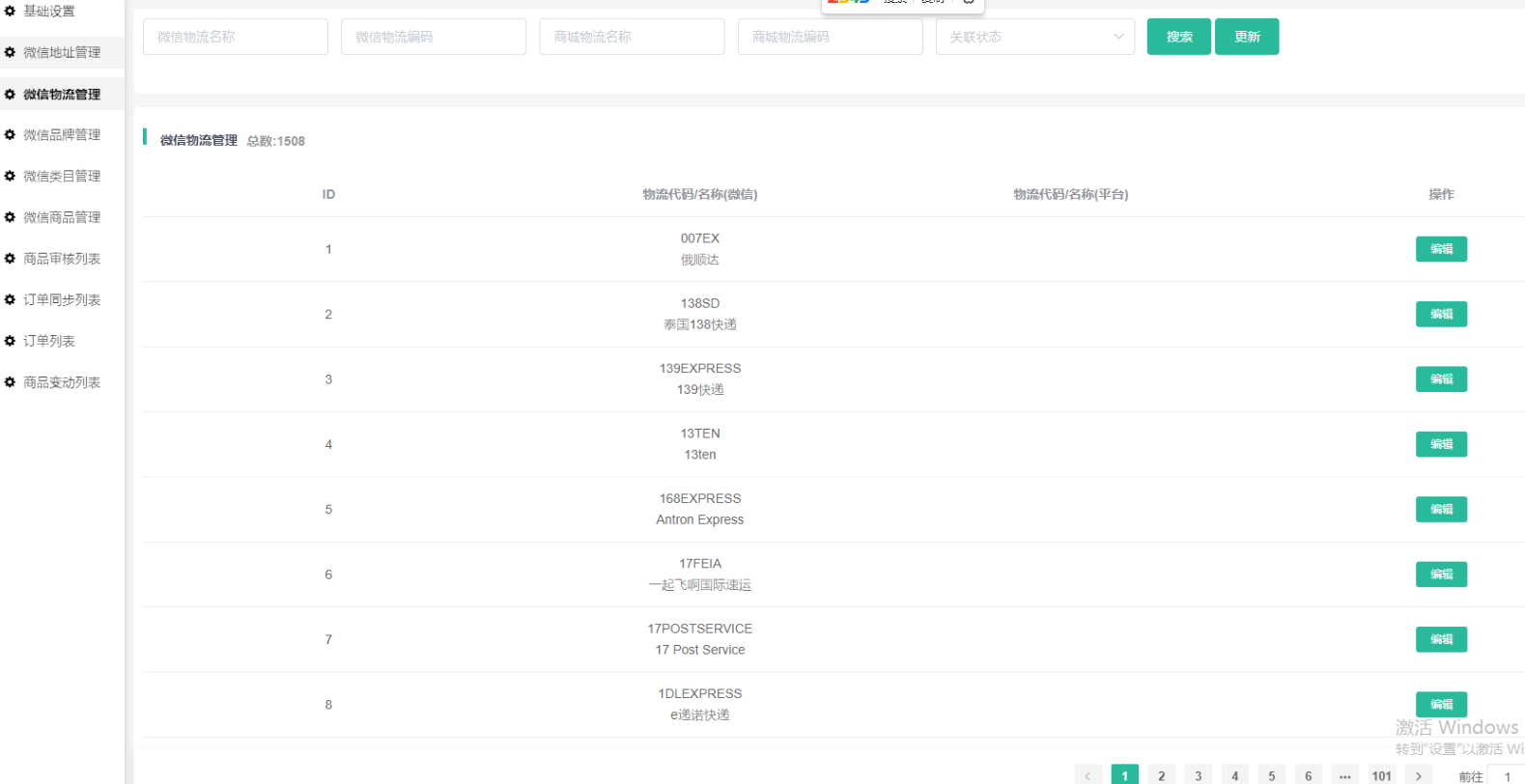Click the pagination ellipsis for more pages

click(x=1344, y=776)
